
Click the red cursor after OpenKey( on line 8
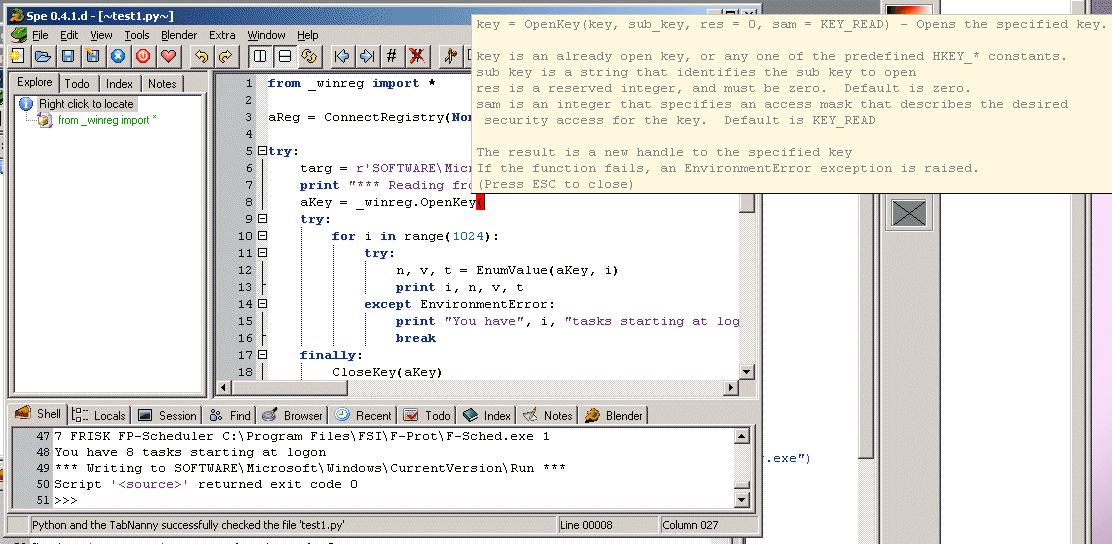(481, 203)
